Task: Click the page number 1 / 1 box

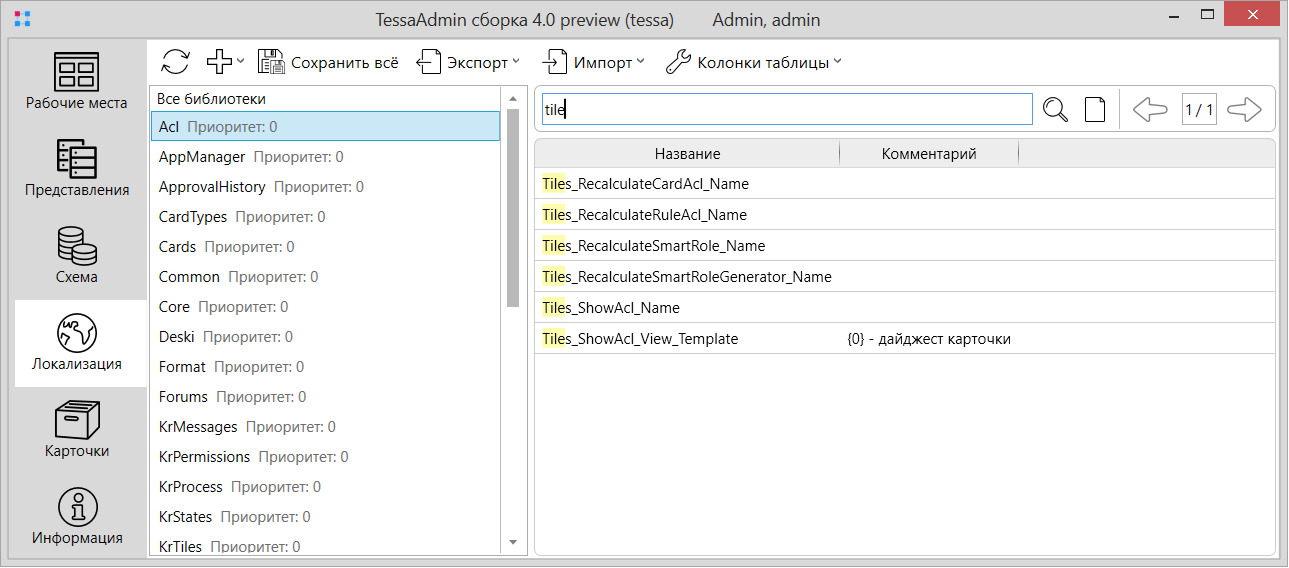Action: pos(1198,109)
